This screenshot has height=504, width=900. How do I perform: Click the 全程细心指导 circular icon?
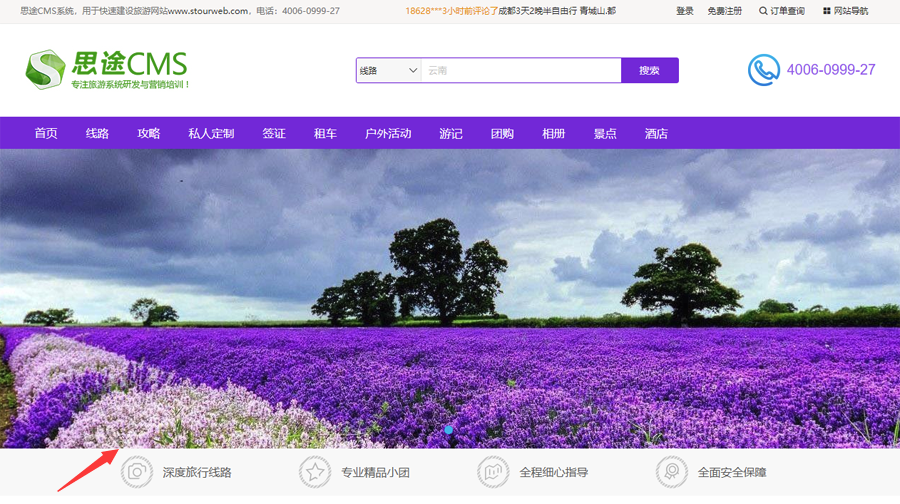[x=493, y=472]
